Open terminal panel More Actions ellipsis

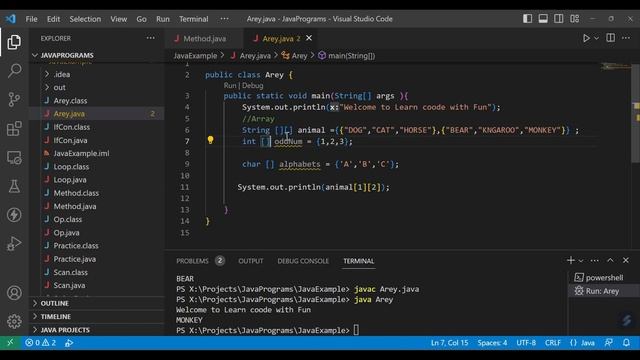pyautogui.click(x=594, y=260)
